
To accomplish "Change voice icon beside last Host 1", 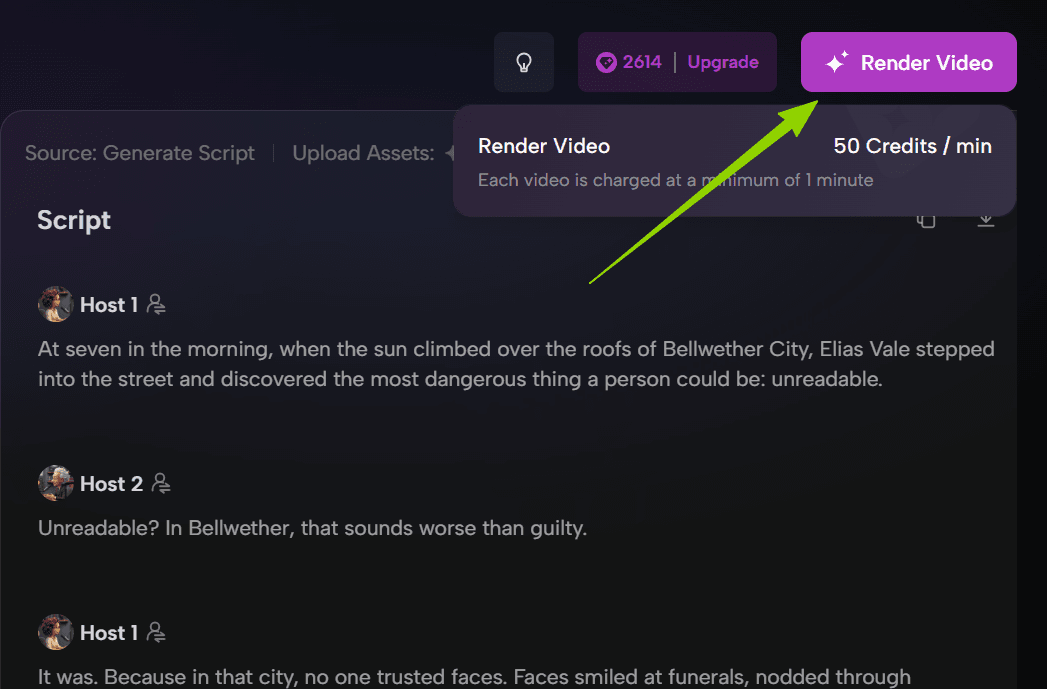I will (156, 632).
